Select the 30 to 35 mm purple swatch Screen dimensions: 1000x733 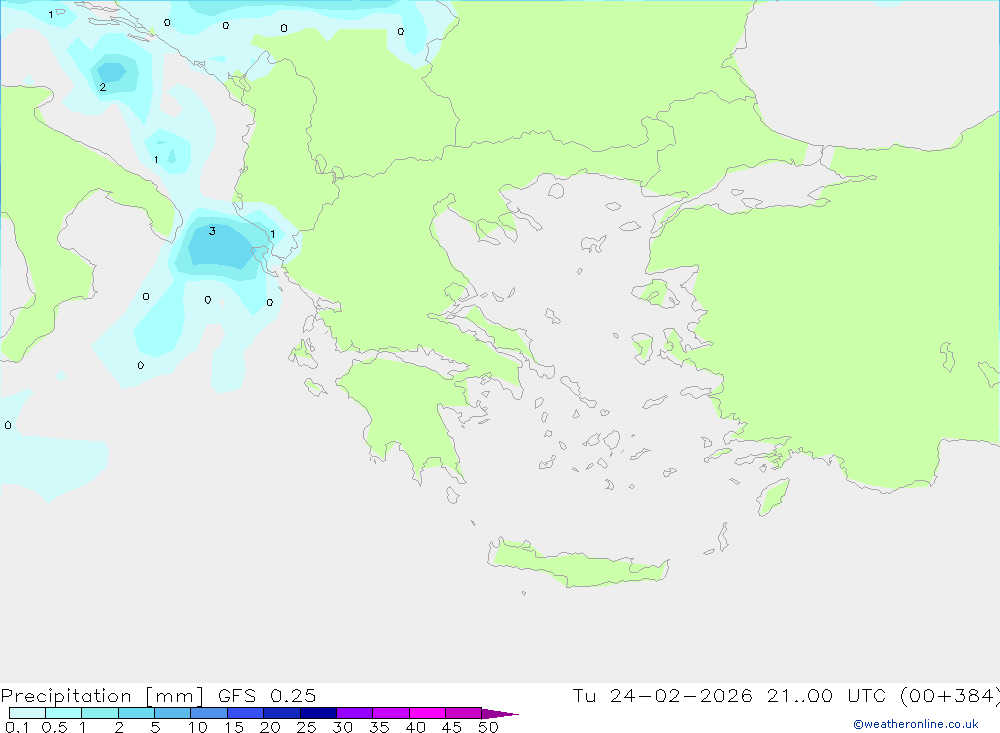[x=355, y=713]
